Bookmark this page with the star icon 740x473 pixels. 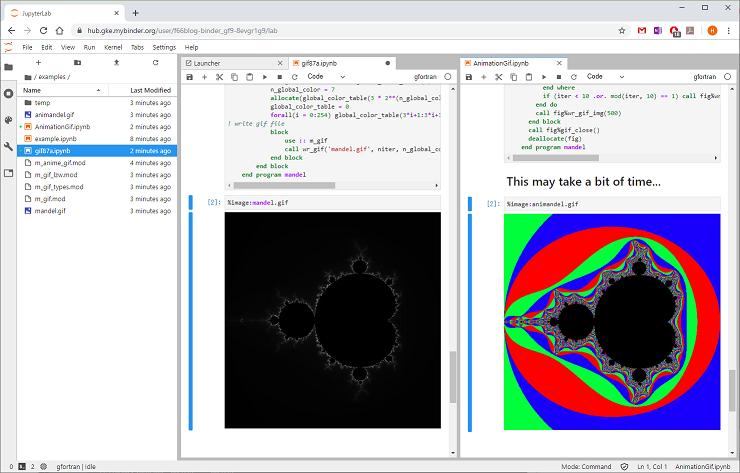click(x=622, y=31)
